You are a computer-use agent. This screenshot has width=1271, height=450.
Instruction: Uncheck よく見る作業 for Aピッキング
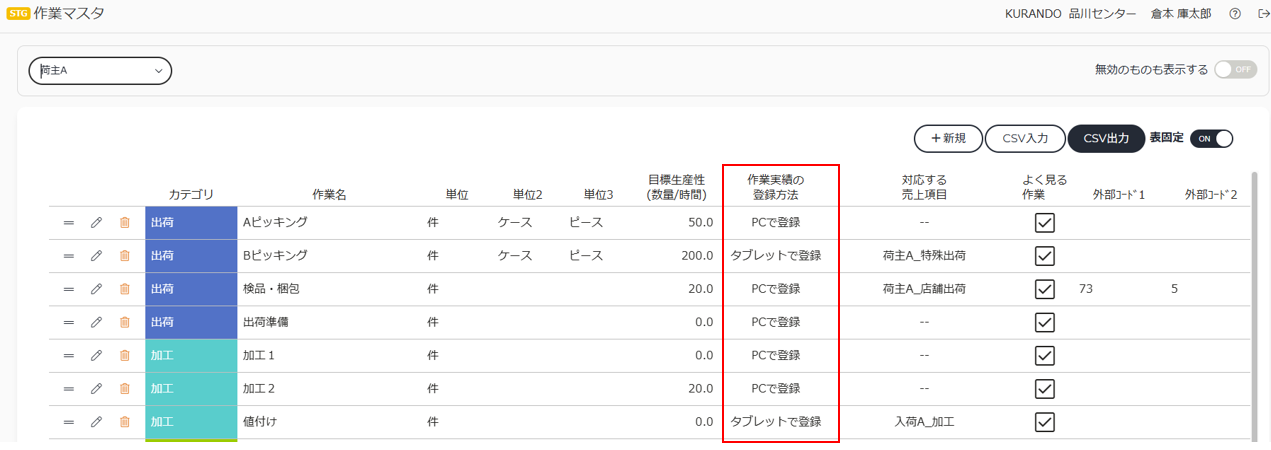[x=1045, y=222]
